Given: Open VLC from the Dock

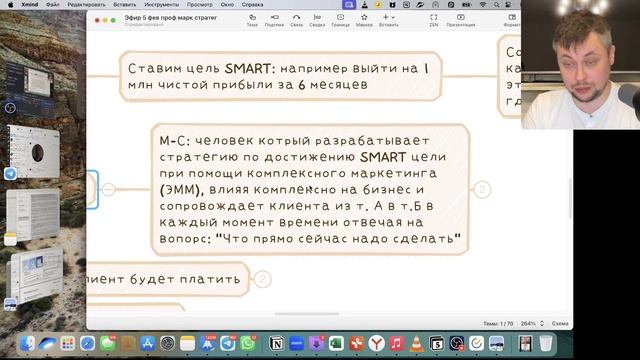Looking at the screenshot, I should click(416, 343).
